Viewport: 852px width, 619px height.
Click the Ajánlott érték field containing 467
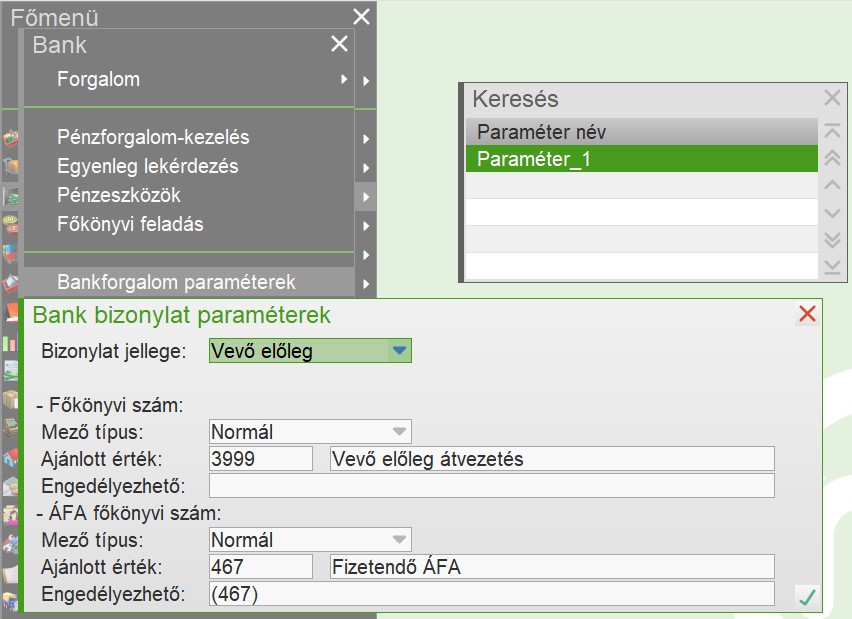tap(261, 567)
